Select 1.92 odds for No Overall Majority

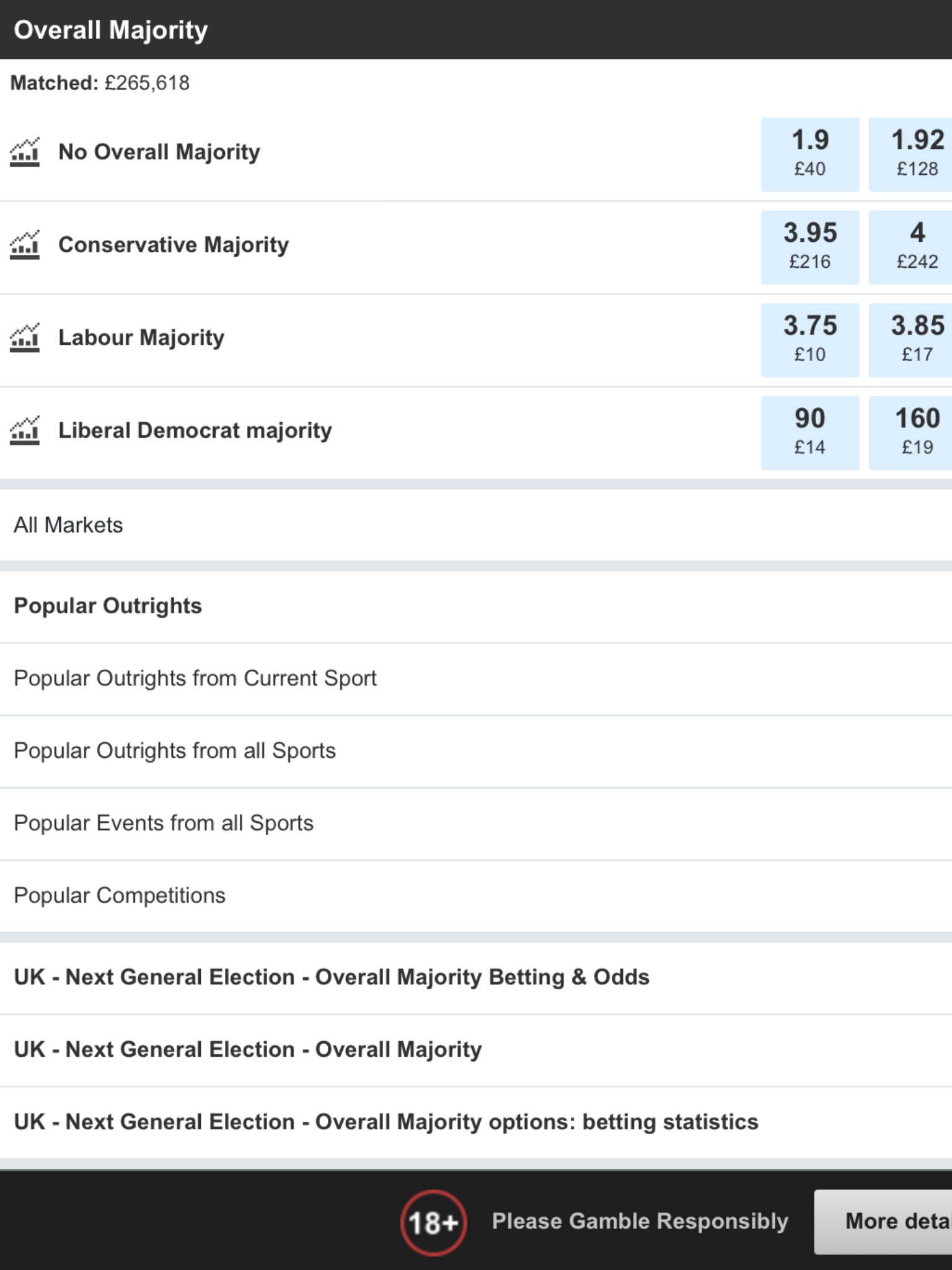pos(910,154)
